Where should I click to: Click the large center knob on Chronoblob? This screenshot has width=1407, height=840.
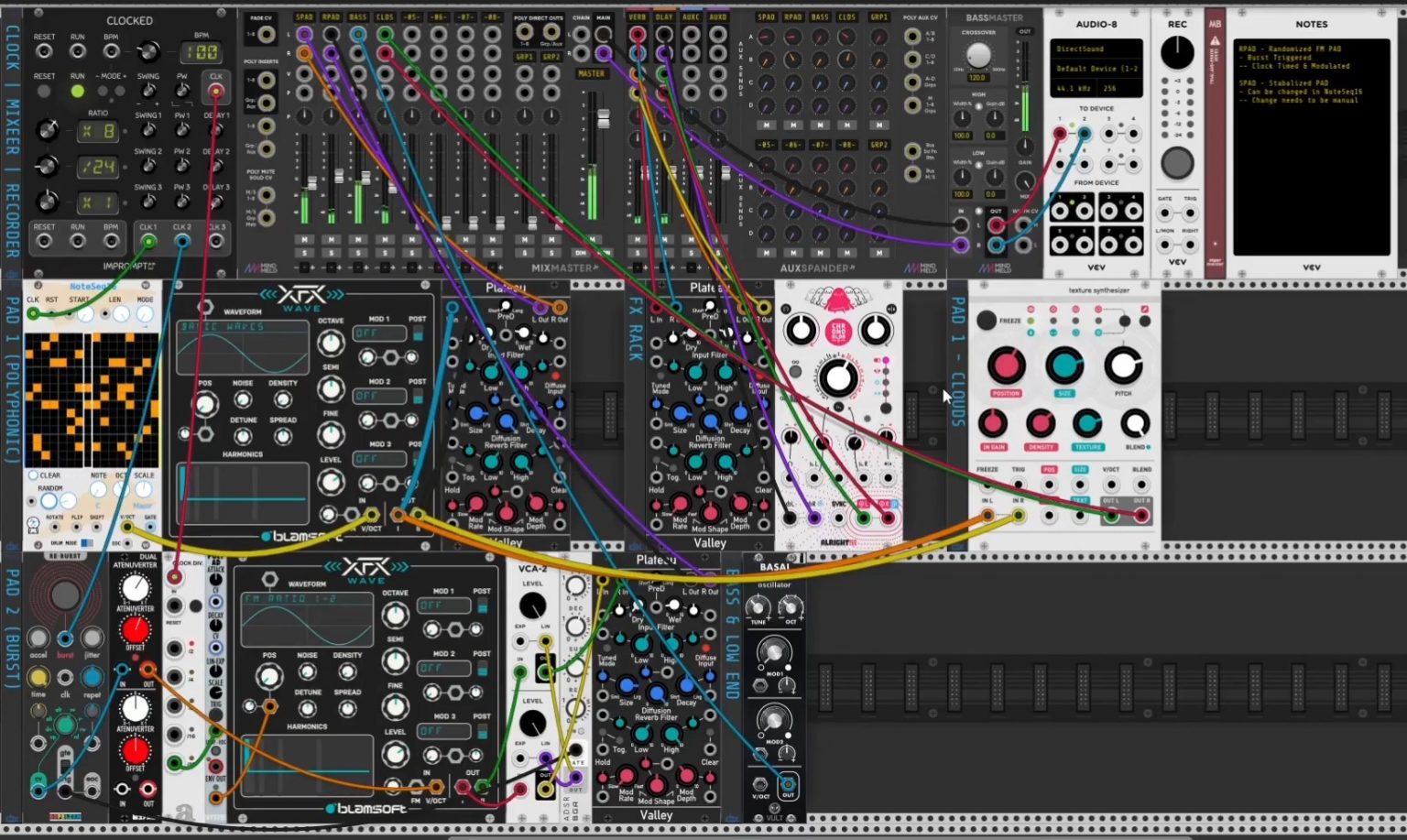pos(837,376)
